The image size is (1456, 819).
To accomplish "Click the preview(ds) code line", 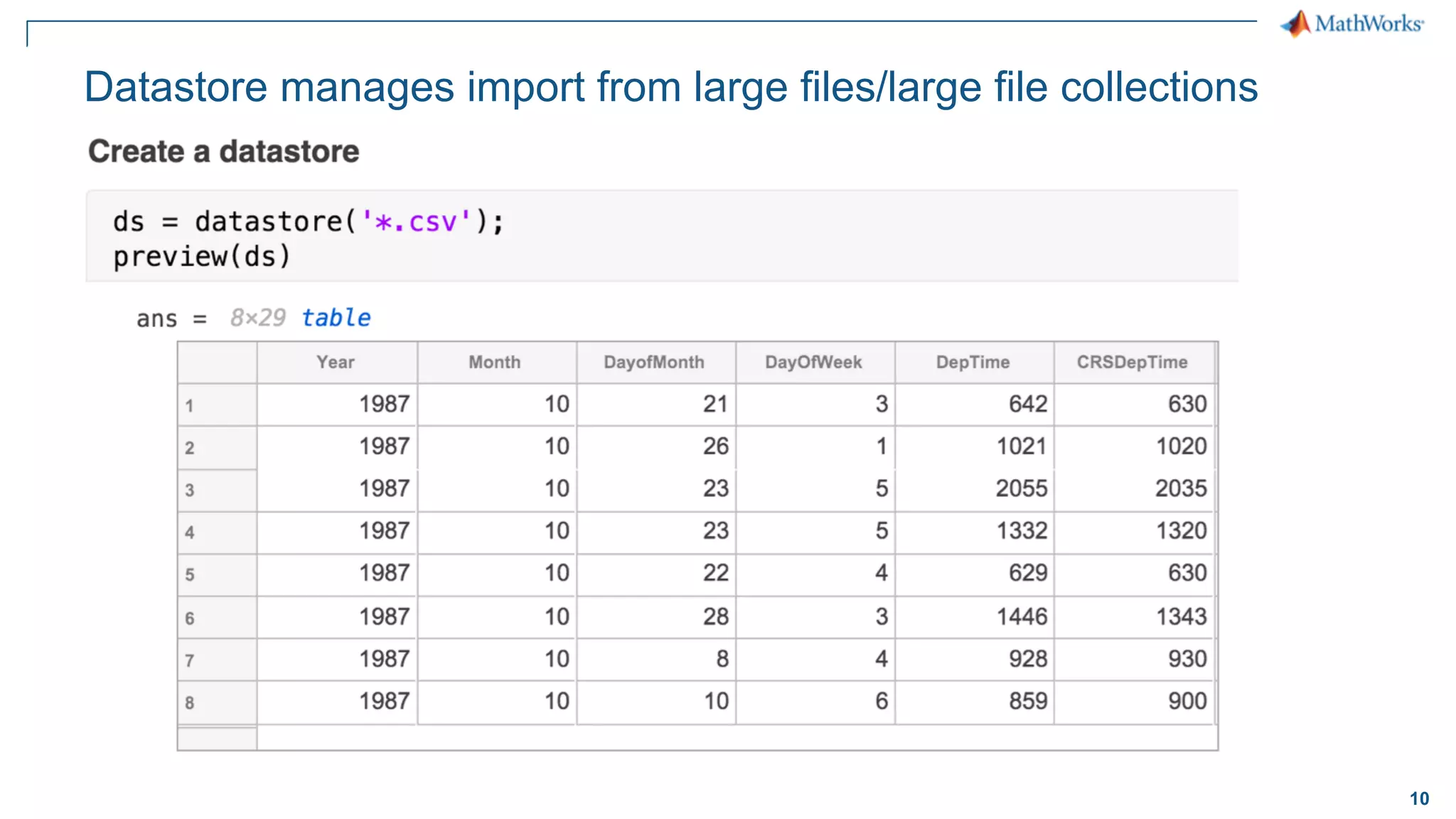I will (202, 256).
